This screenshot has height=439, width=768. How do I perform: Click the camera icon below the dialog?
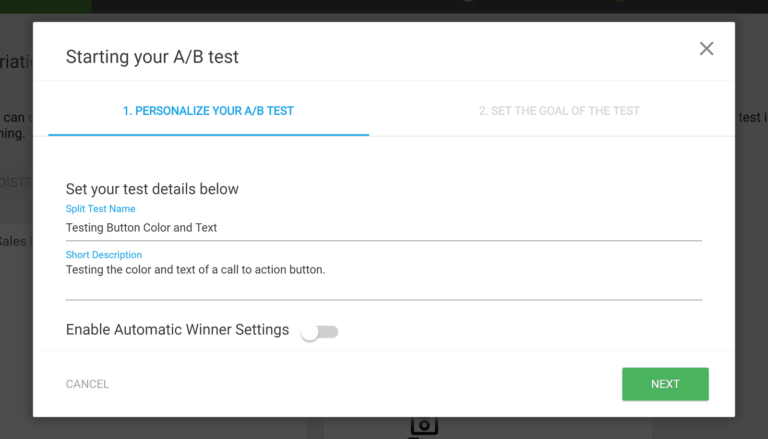tap(424, 428)
